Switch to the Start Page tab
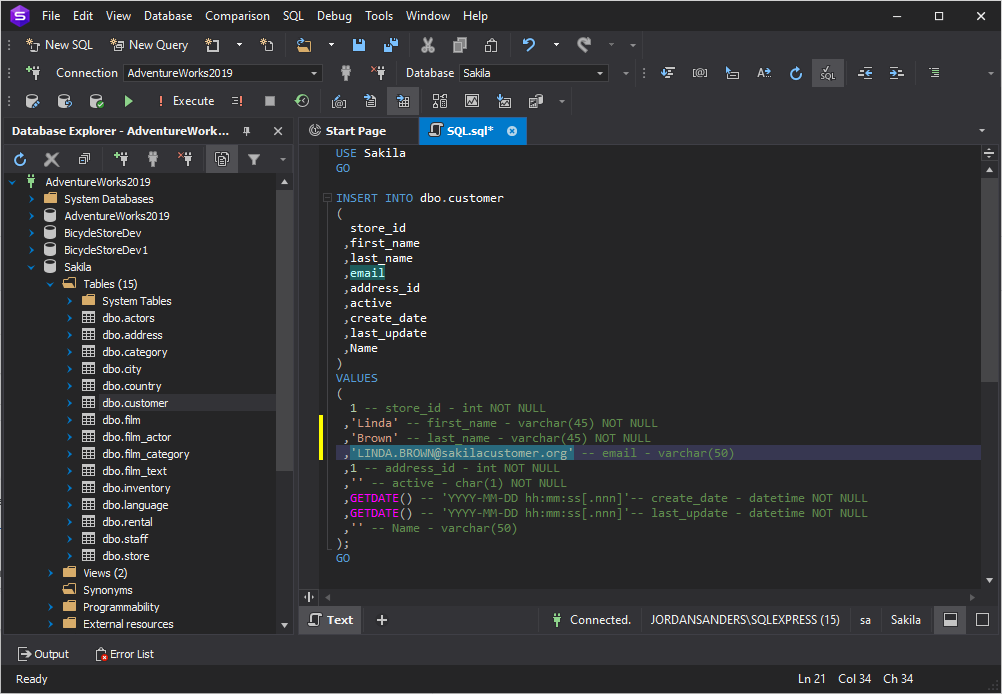1002x694 pixels. tap(355, 131)
